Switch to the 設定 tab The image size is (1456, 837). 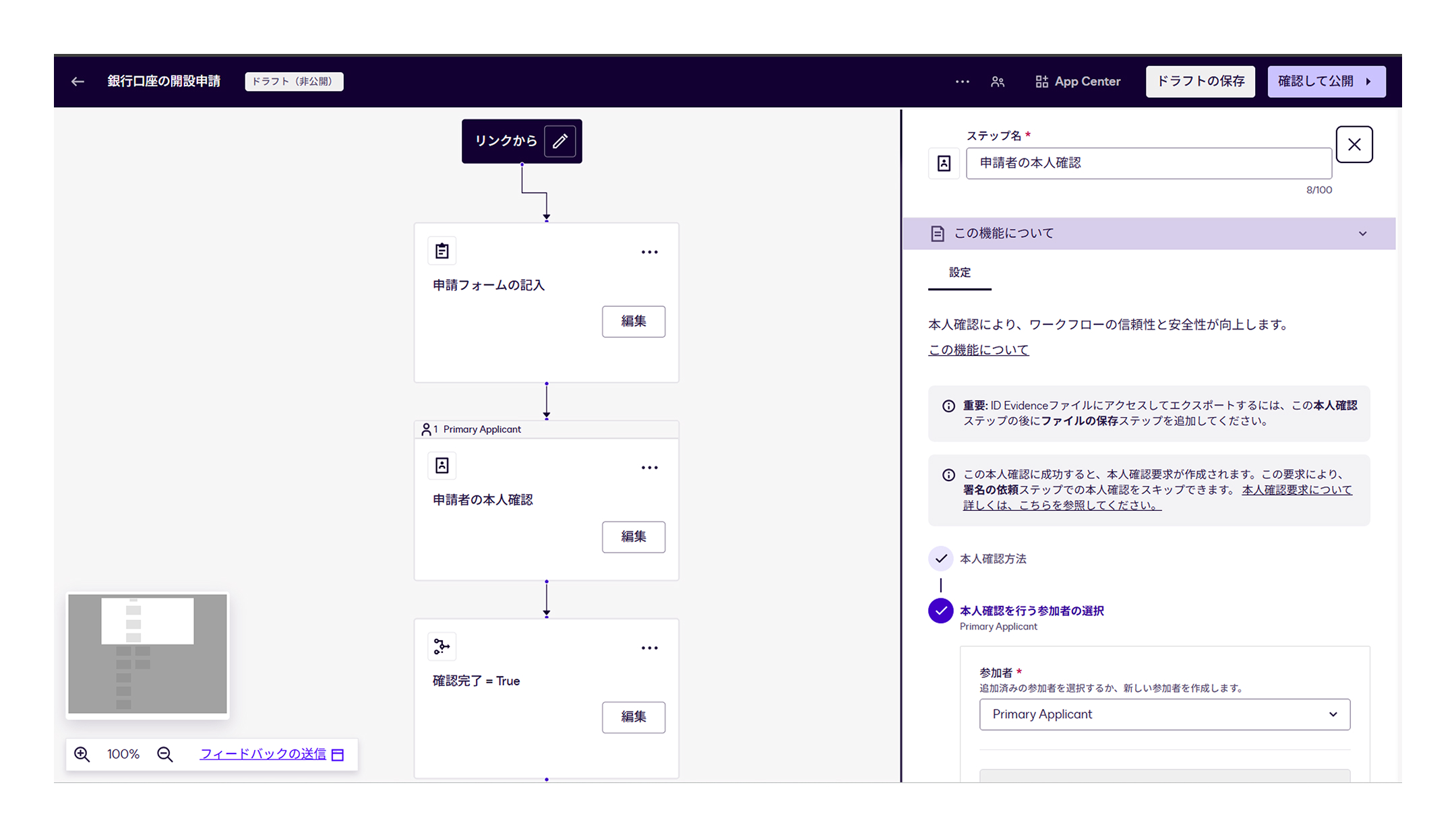pyautogui.click(x=959, y=272)
